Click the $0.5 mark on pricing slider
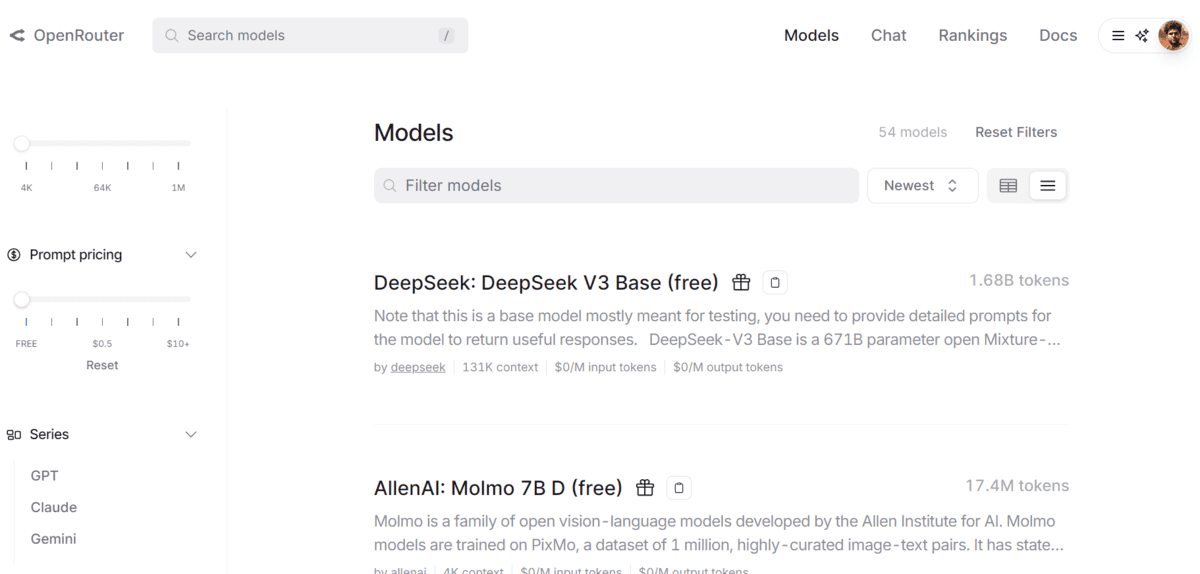1200x574 pixels. click(x=102, y=344)
